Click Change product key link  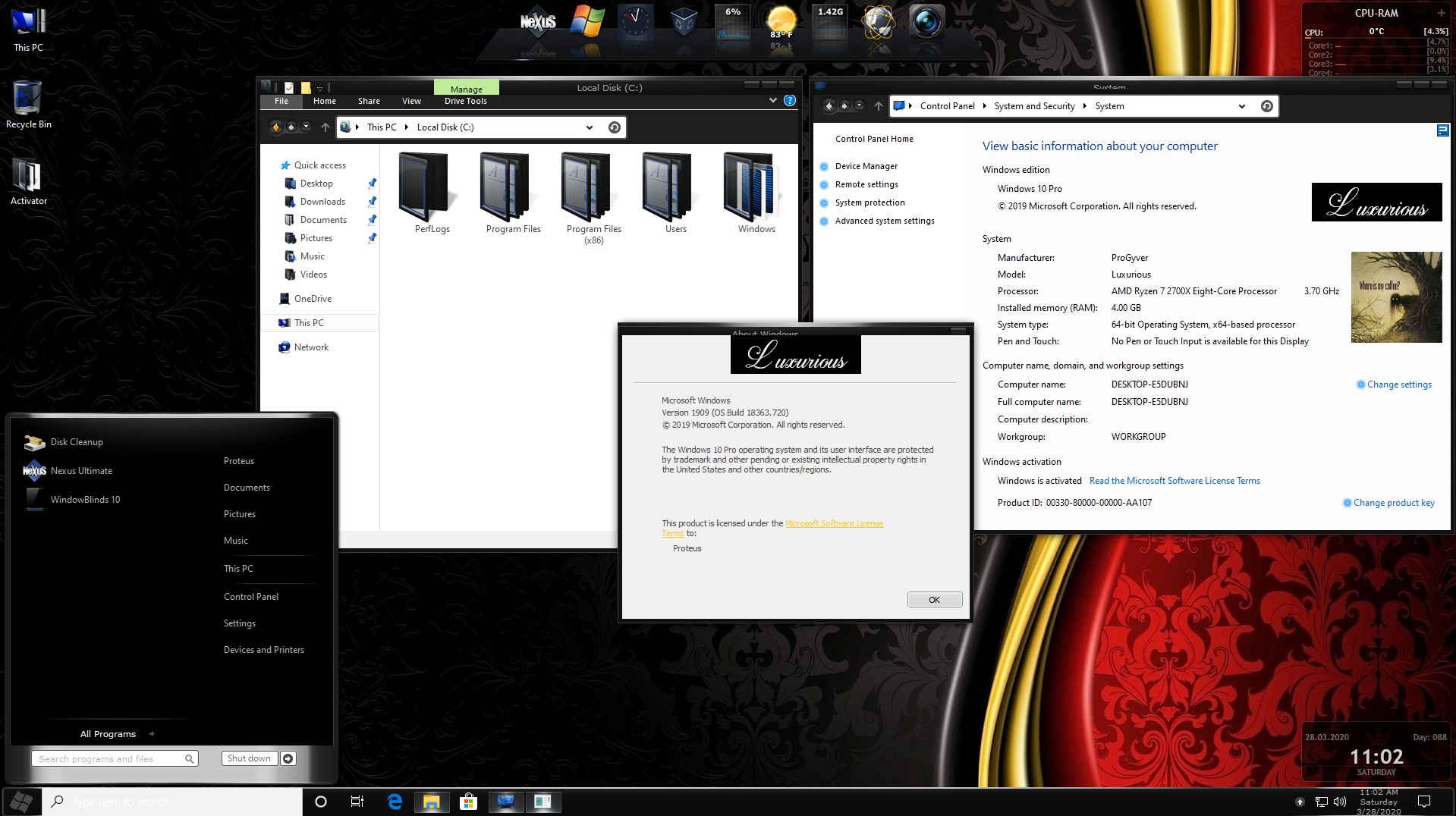tap(1394, 503)
